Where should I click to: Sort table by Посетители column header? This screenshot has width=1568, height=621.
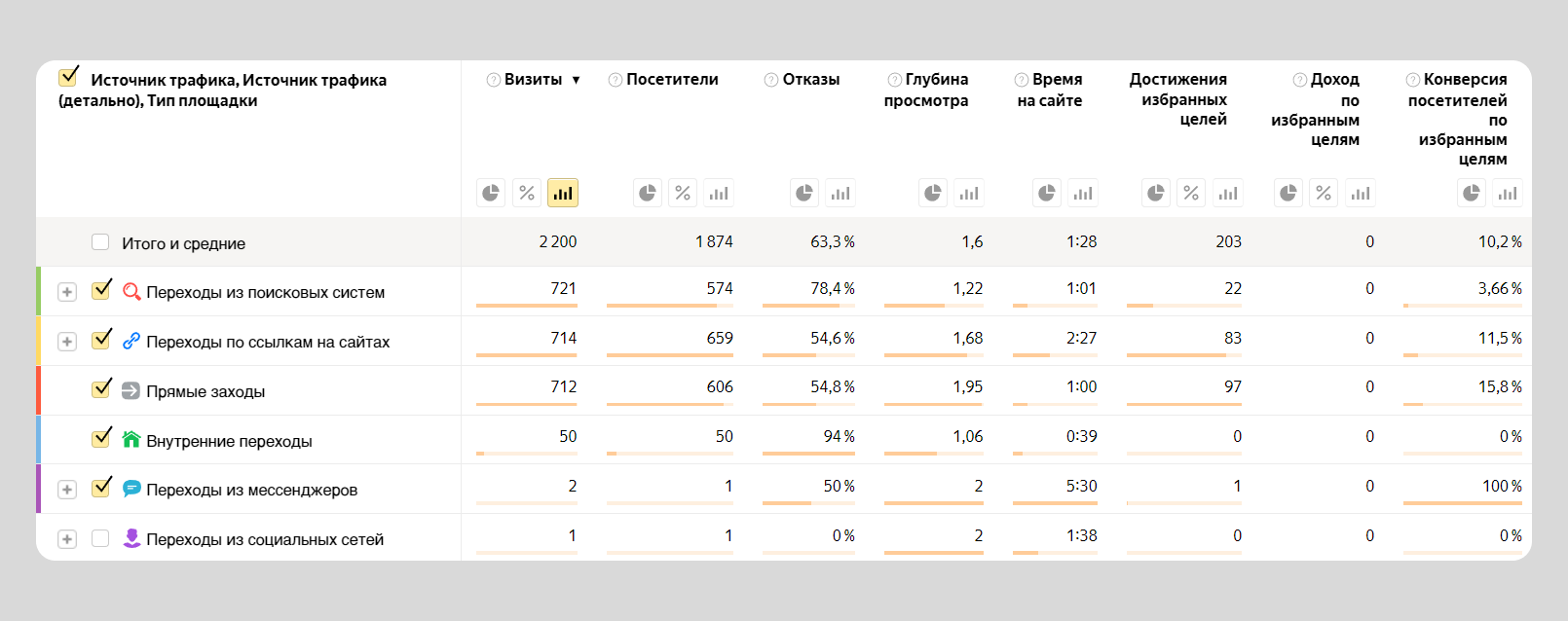pos(672,79)
